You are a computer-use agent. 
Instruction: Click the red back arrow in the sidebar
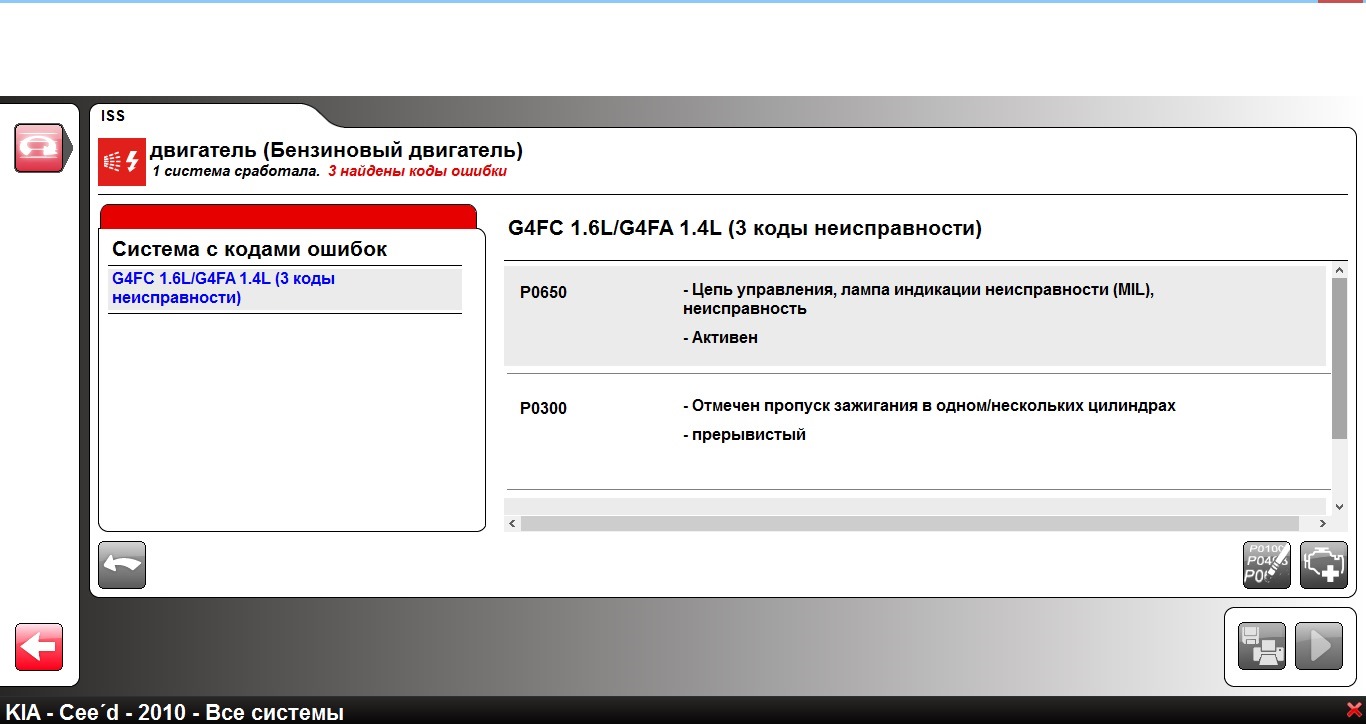tap(39, 647)
